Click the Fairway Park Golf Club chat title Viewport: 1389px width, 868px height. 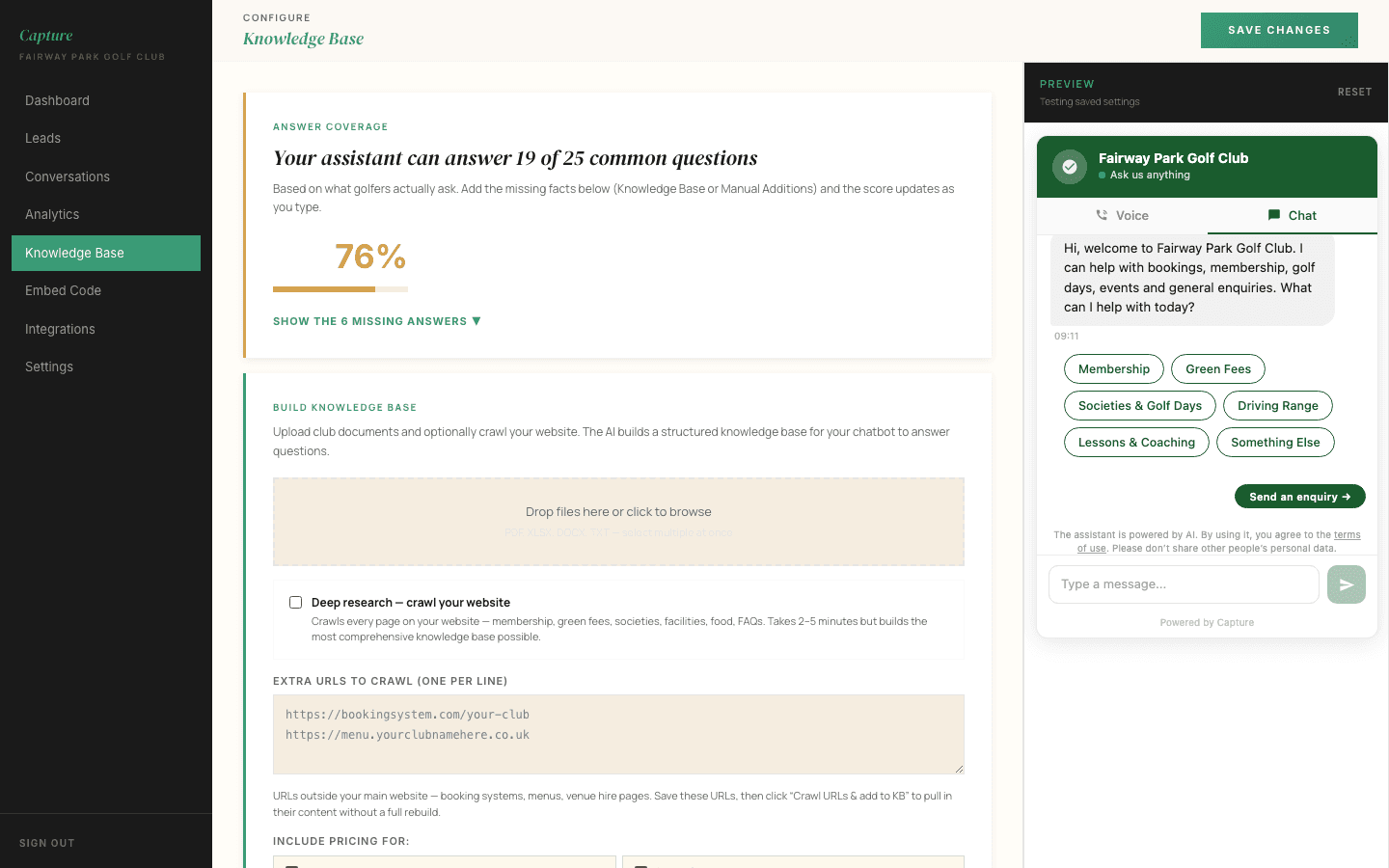[1173, 158]
